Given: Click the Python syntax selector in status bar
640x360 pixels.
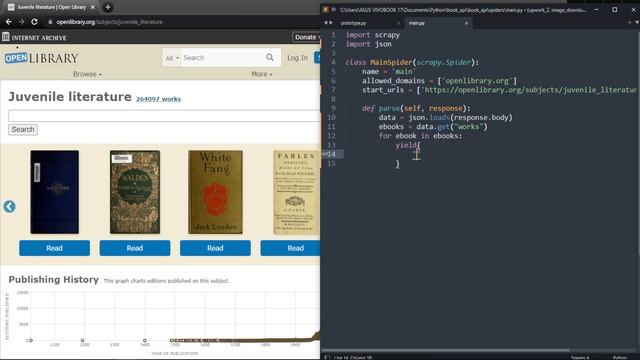Looking at the screenshot, I should [x=620, y=358].
